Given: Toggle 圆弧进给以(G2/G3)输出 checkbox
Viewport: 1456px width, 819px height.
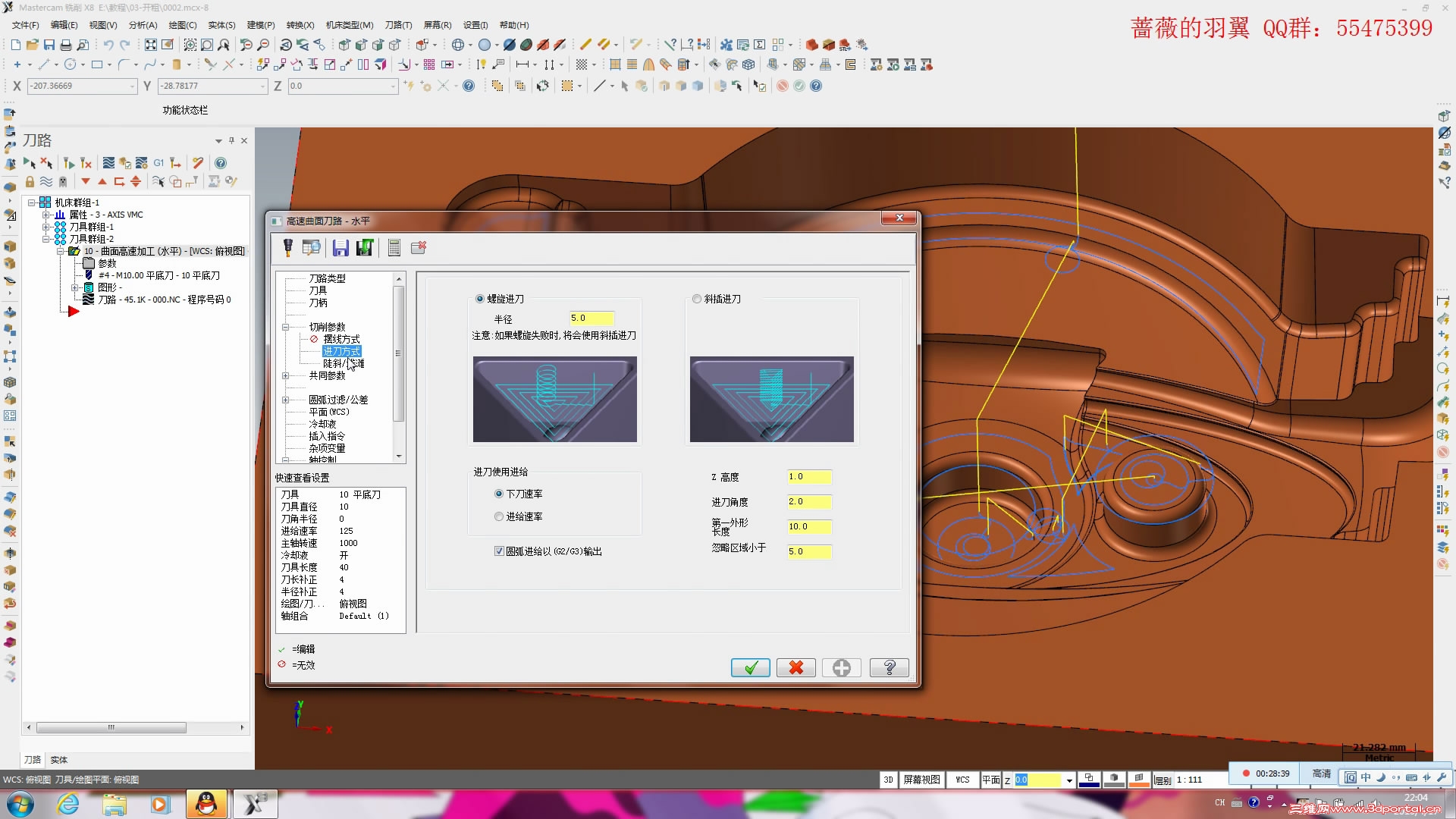Looking at the screenshot, I should click(x=499, y=551).
